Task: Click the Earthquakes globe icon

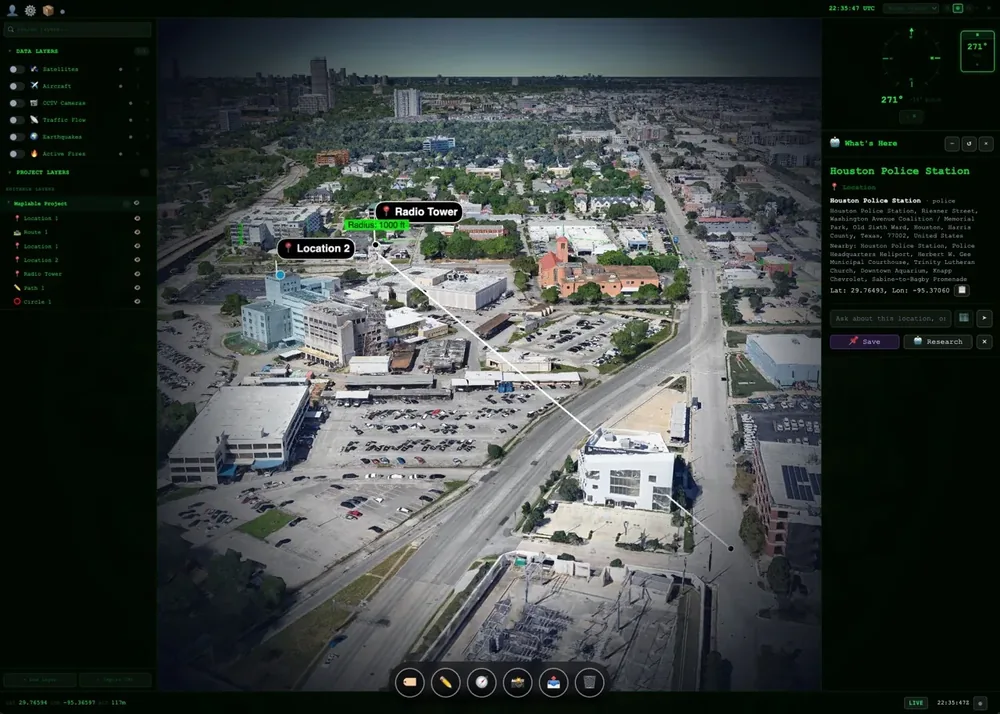Action: [x=34, y=136]
